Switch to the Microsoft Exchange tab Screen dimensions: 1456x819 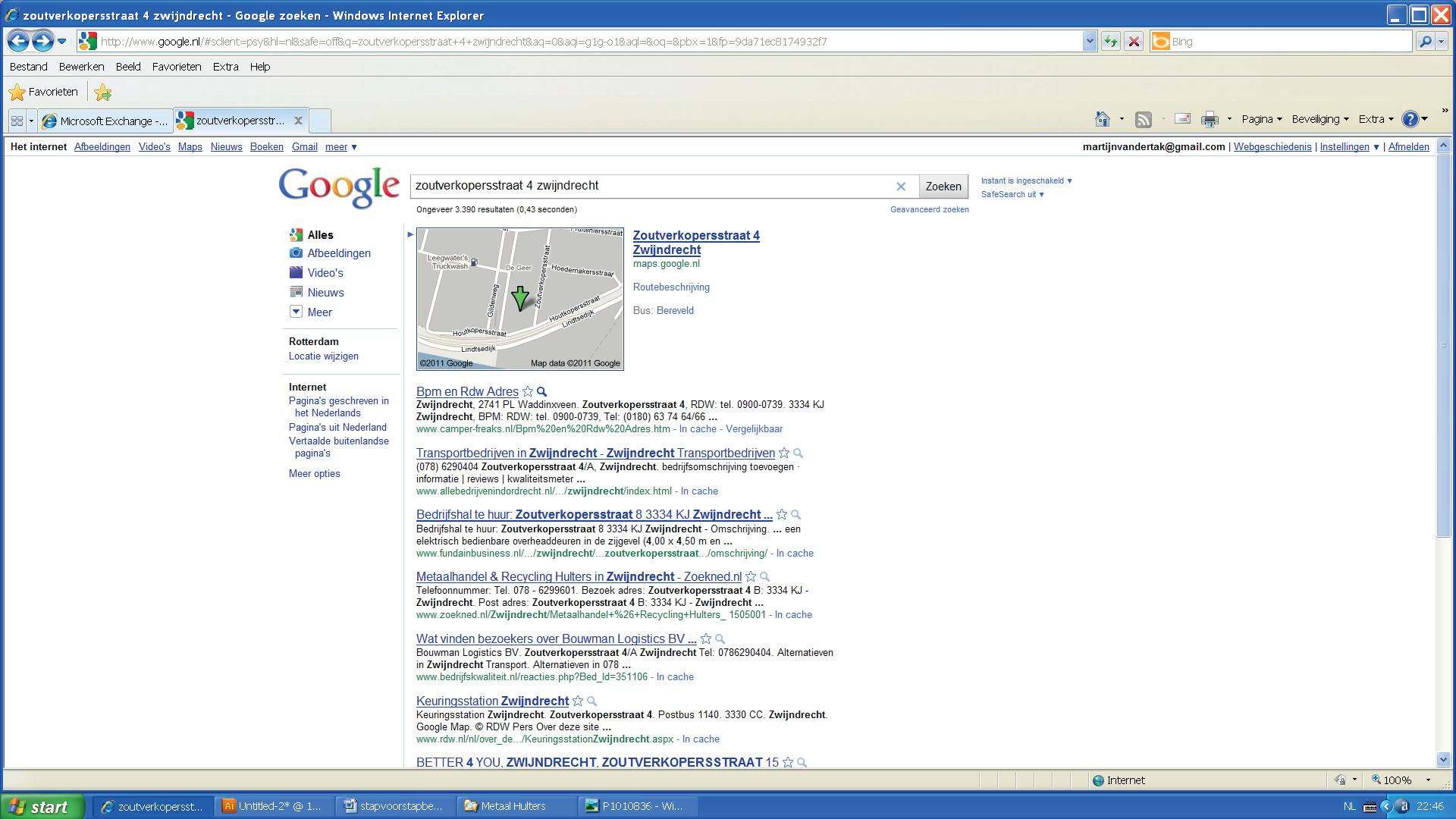106,121
